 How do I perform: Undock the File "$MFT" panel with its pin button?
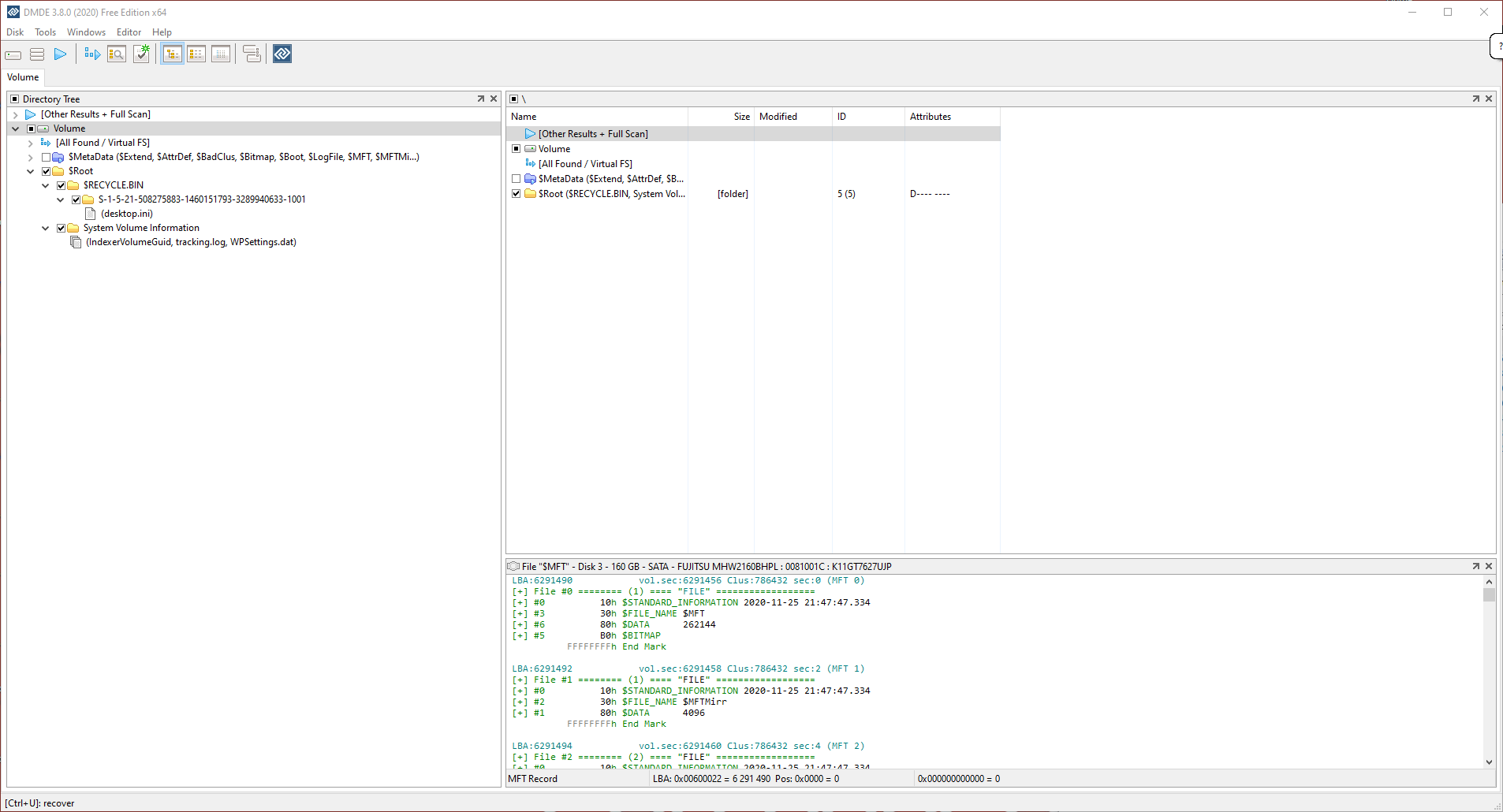[1475, 567]
